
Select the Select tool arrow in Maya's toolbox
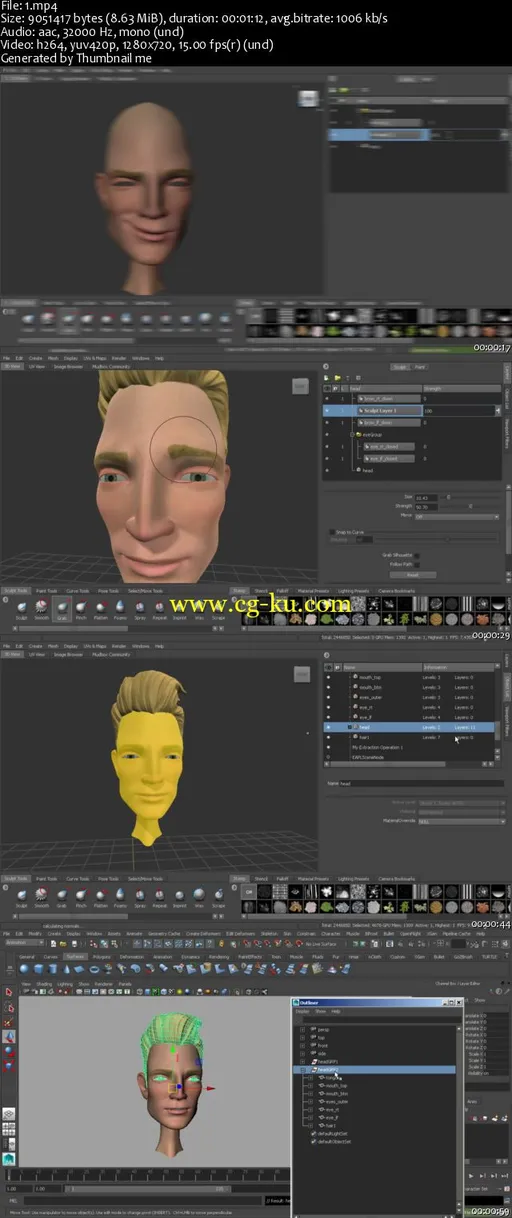(x=8, y=993)
